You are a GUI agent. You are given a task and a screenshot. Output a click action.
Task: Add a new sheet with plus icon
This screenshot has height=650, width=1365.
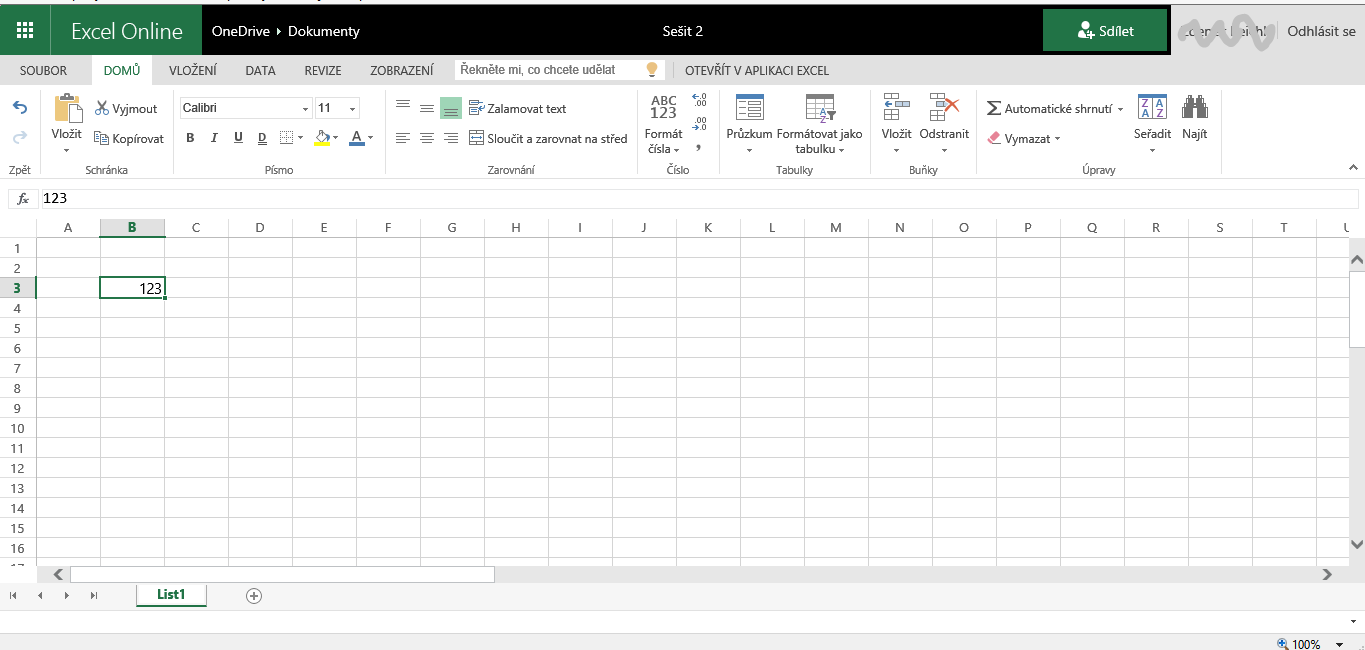pos(254,595)
